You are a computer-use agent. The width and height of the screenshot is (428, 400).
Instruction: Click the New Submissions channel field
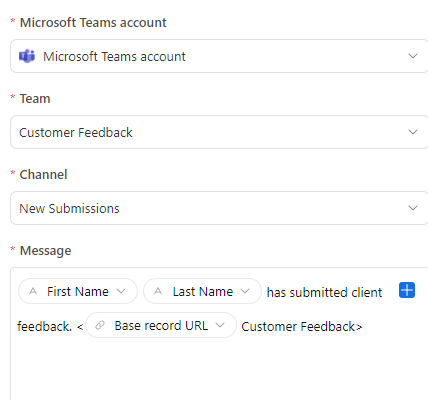coord(219,208)
